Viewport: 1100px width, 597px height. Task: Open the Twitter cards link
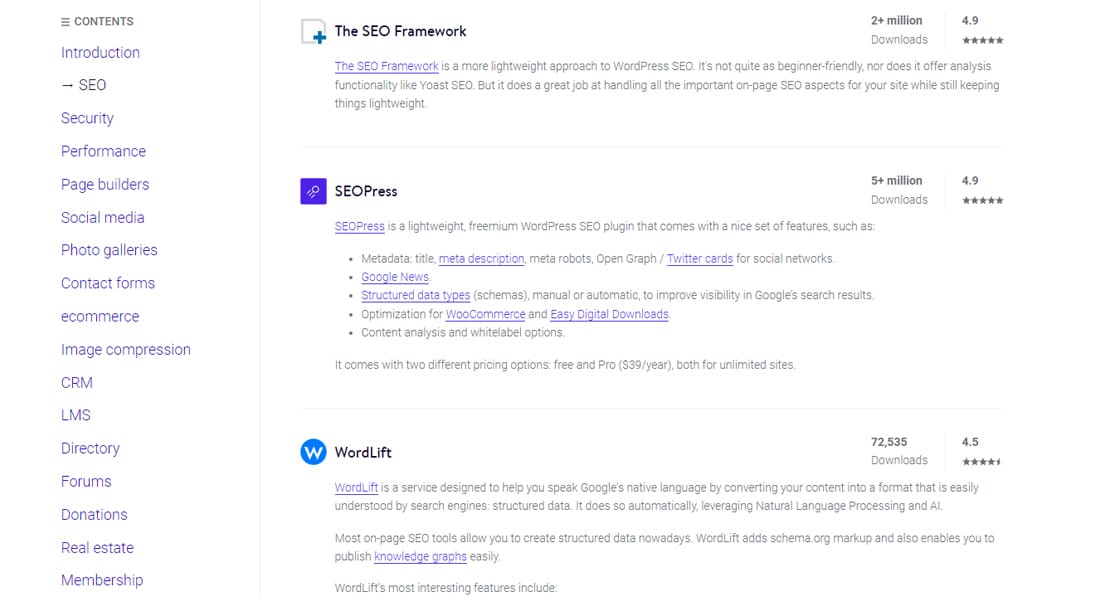tap(700, 258)
